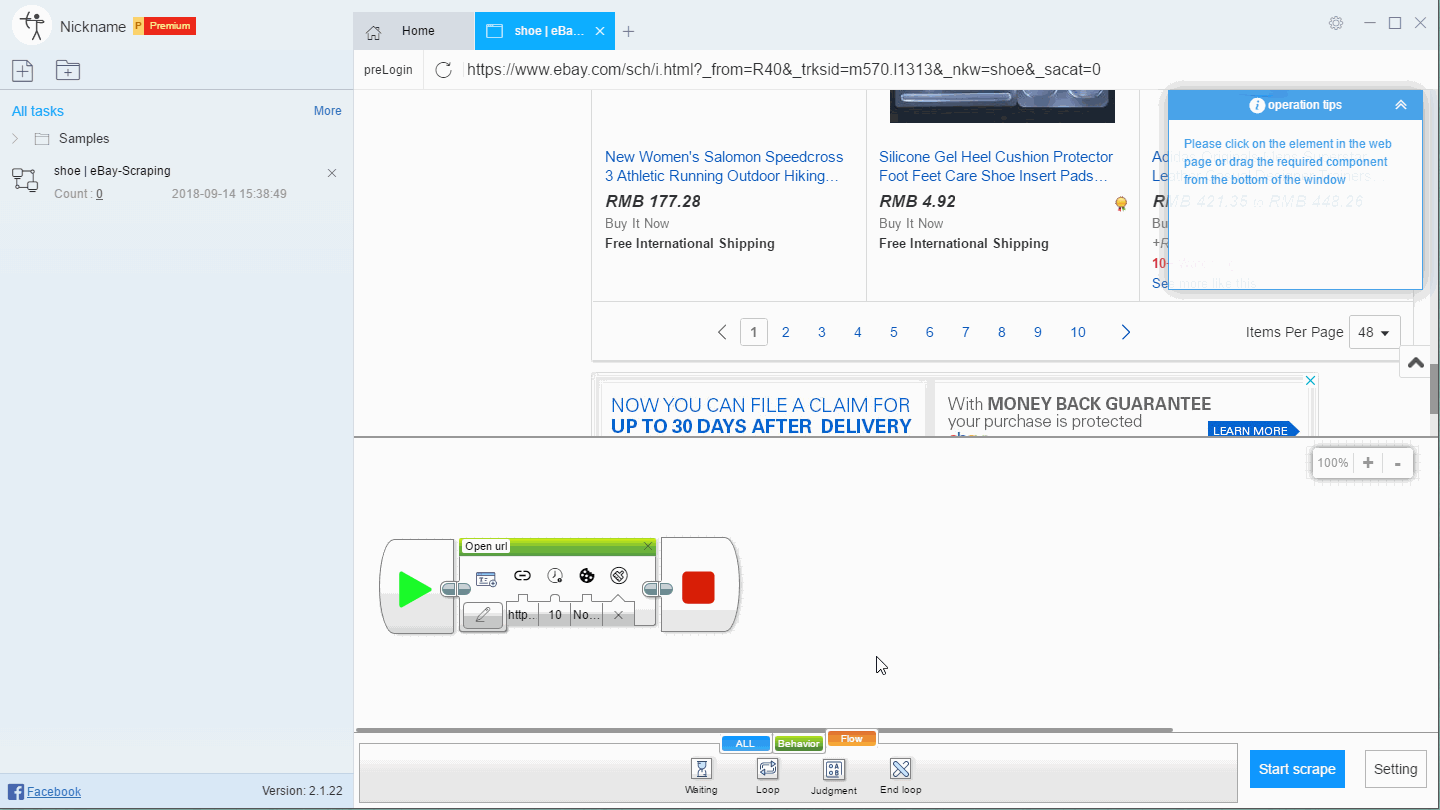
Task: Click the scroll-to-top arrow button
Action: pyautogui.click(x=1416, y=363)
